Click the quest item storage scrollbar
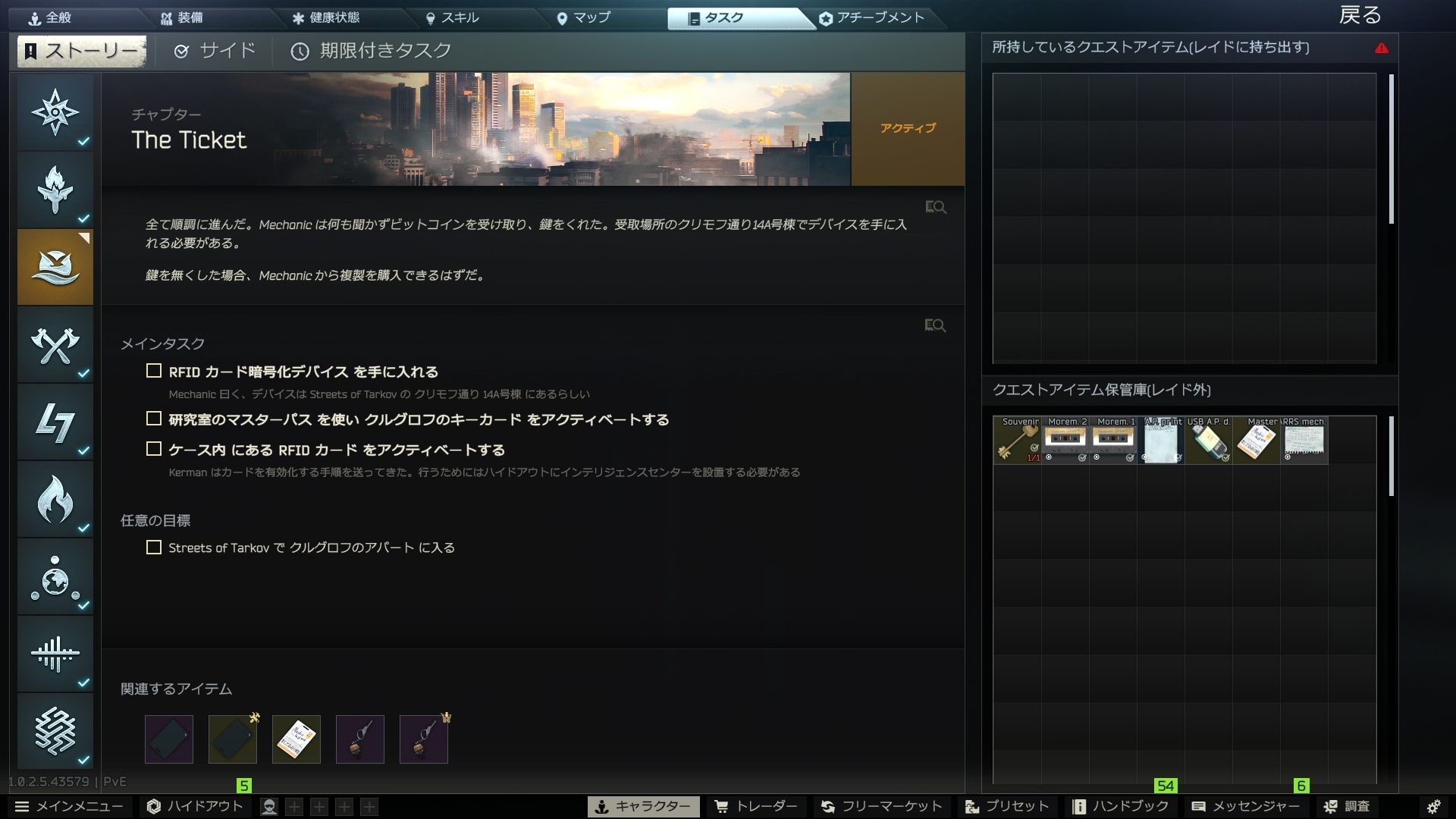The height and width of the screenshot is (819, 1456). (x=1392, y=456)
